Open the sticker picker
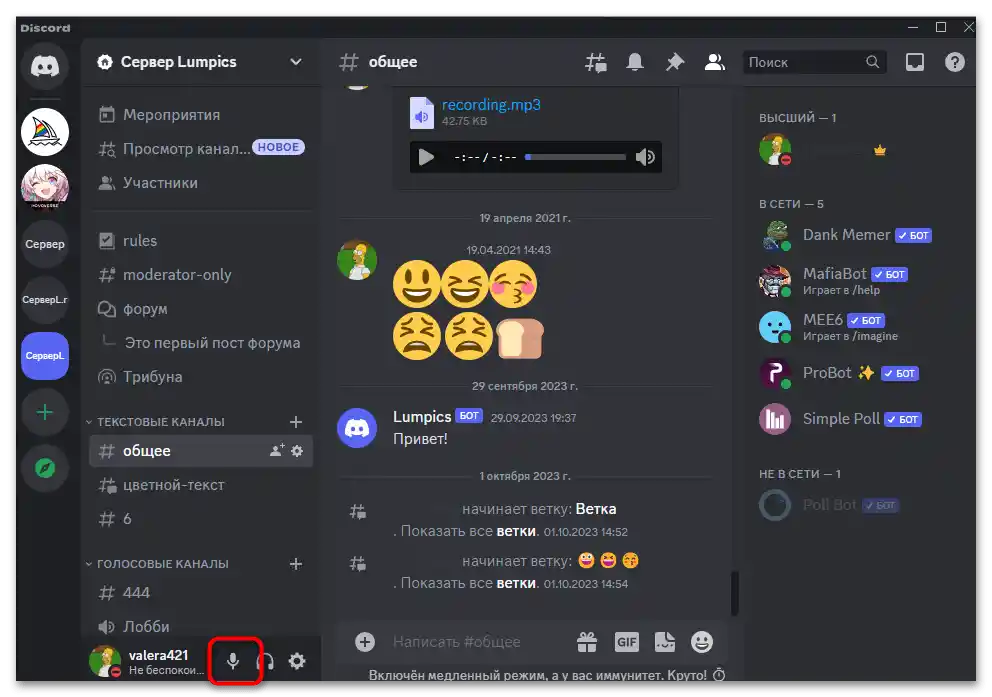The width and height of the screenshot is (992, 697). pyautogui.click(x=664, y=643)
